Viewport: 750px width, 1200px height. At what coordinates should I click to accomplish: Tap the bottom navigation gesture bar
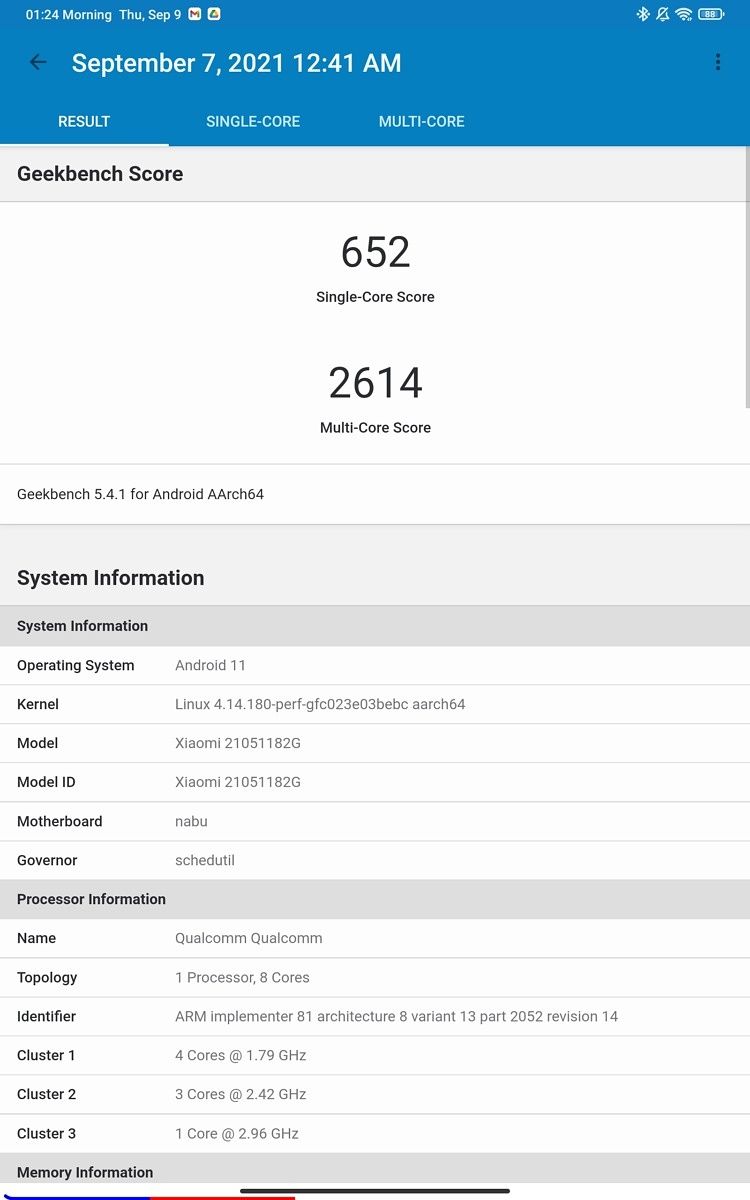coord(375,1191)
